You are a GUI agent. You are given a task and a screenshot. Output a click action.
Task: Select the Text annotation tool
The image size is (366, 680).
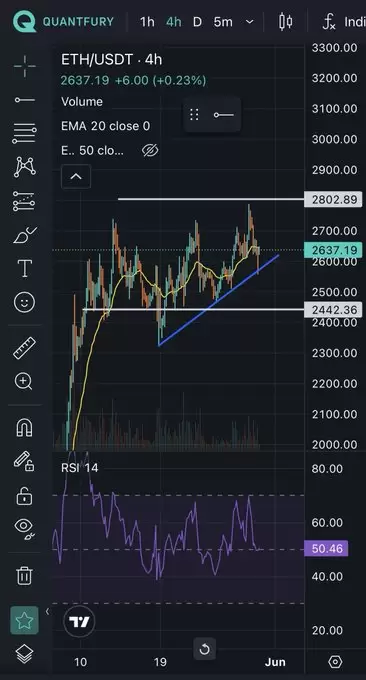coord(25,269)
